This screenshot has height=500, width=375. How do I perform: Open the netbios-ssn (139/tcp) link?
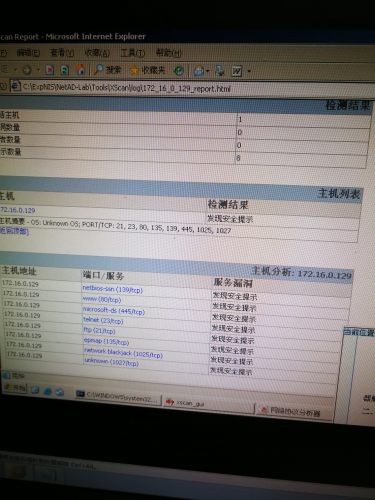click(x=112, y=289)
